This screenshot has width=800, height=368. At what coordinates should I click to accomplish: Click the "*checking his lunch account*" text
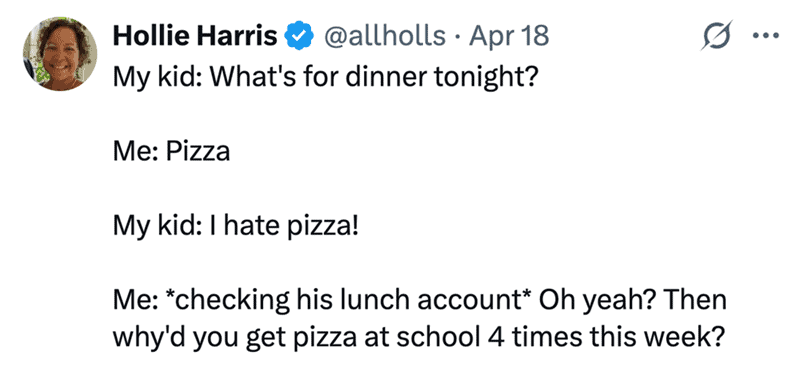pyautogui.click(x=350, y=301)
